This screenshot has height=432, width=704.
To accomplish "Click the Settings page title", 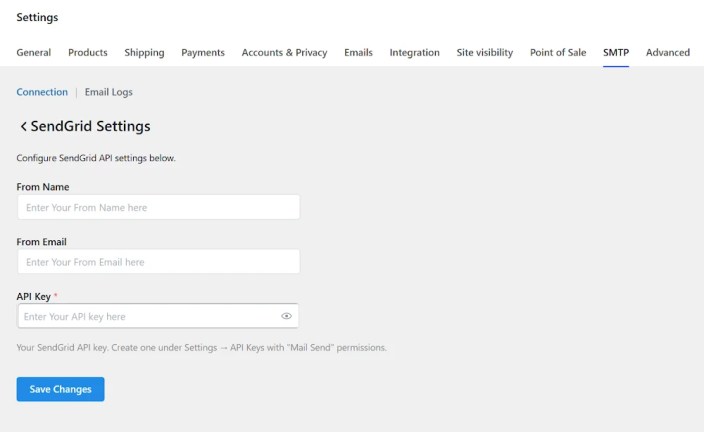I will 37,18.
